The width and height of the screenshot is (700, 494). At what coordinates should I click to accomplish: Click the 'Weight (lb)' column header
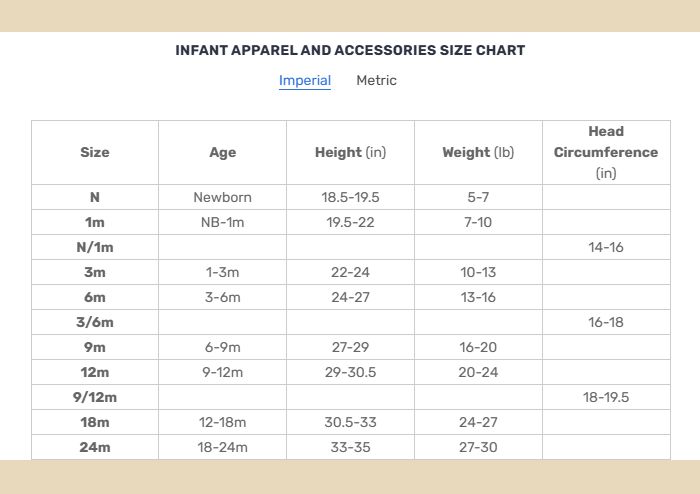click(478, 153)
